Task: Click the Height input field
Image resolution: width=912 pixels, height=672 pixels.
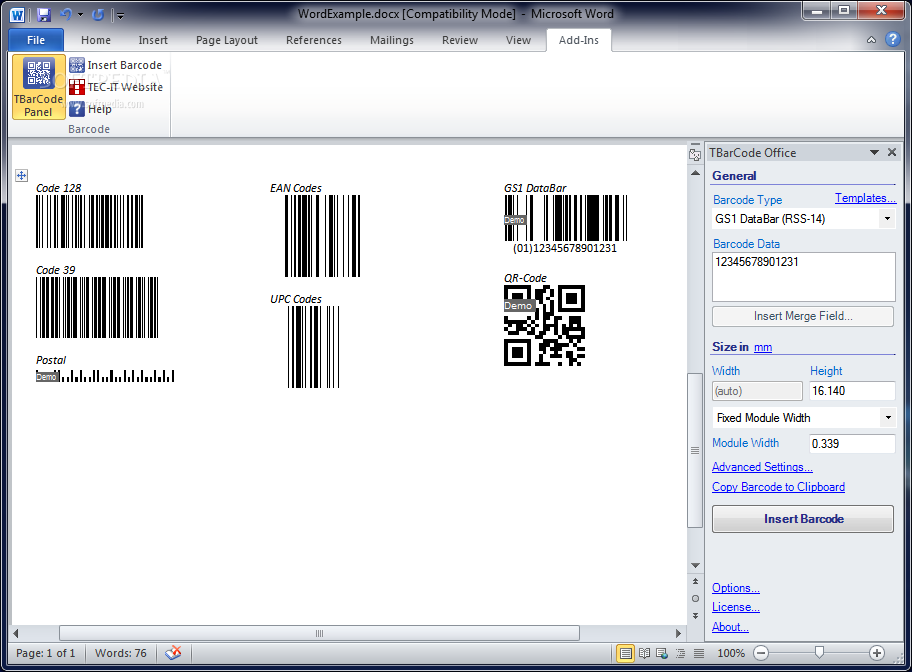Action: click(x=852, y=391)
